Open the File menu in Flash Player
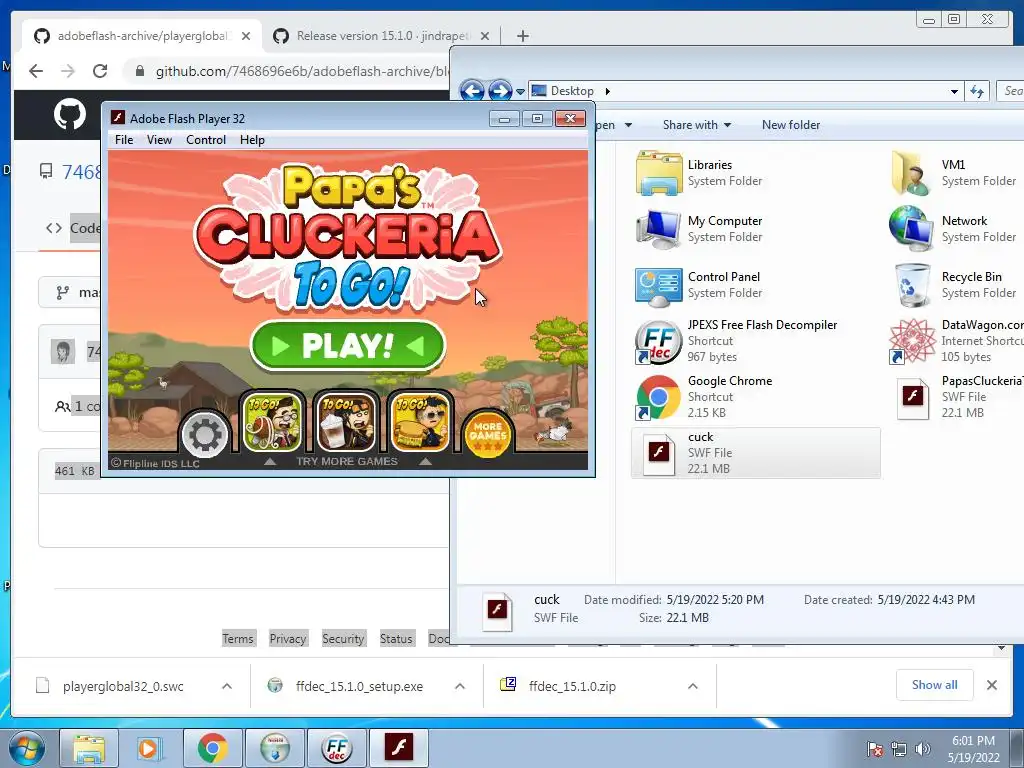 (x=124, y=140)
